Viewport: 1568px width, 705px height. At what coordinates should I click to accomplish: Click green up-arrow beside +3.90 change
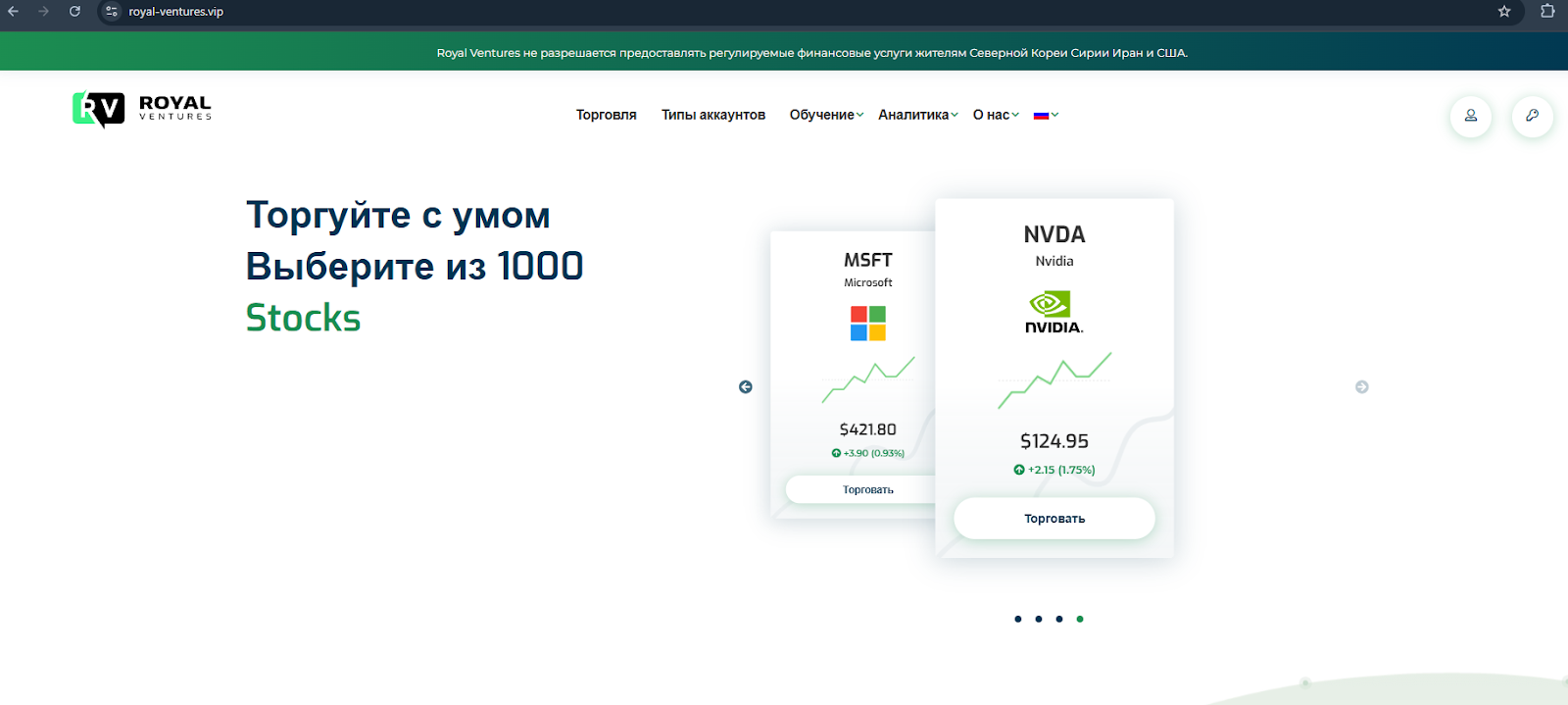[x=836, y=453]
